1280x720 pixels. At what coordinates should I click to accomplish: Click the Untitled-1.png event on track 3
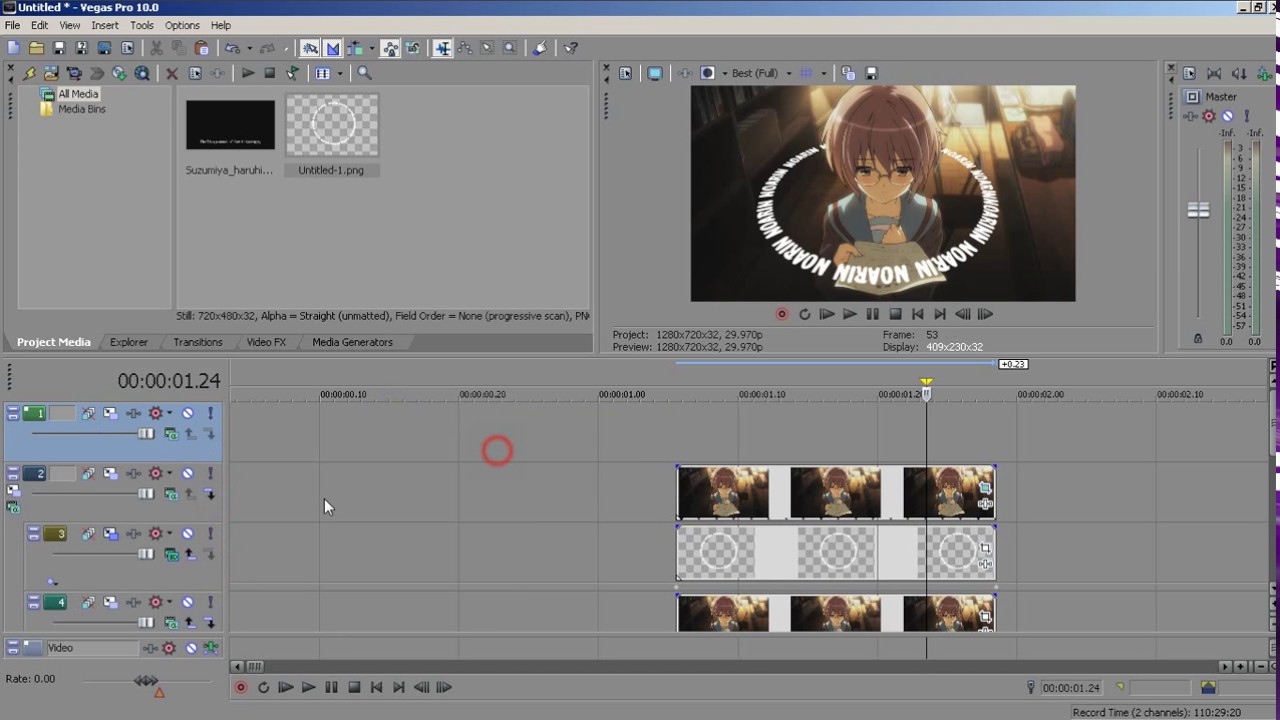[x=836, y=553]
